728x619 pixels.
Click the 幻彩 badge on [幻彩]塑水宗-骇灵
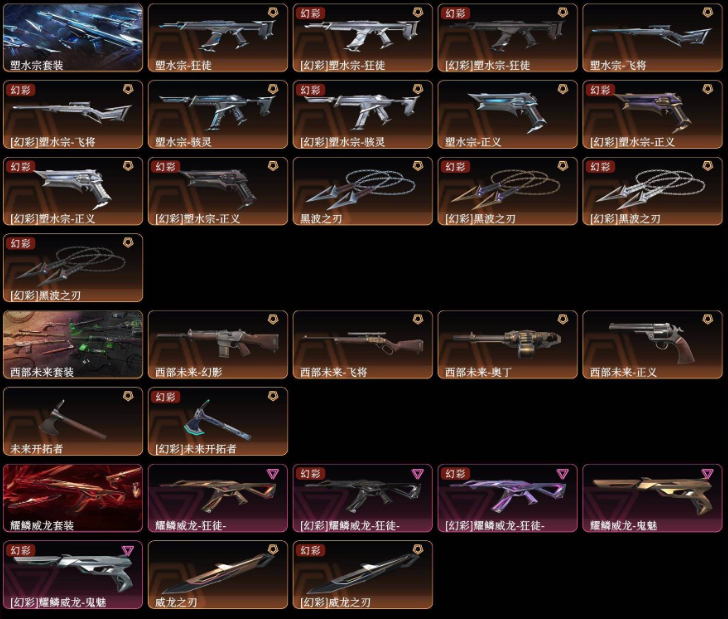310,90
